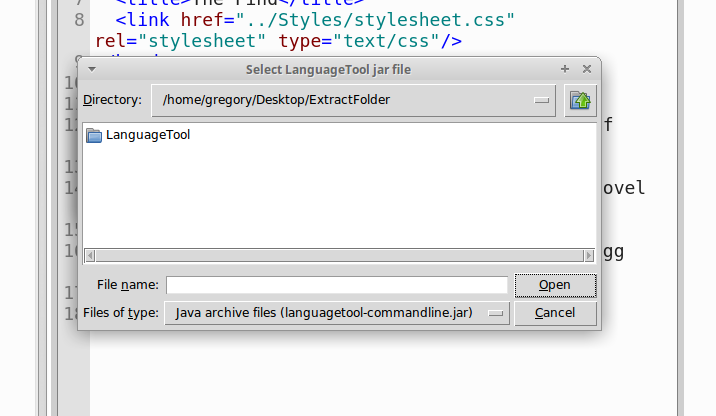
Task: Open the dialog window menu arrow
Action: pos(92,69)
